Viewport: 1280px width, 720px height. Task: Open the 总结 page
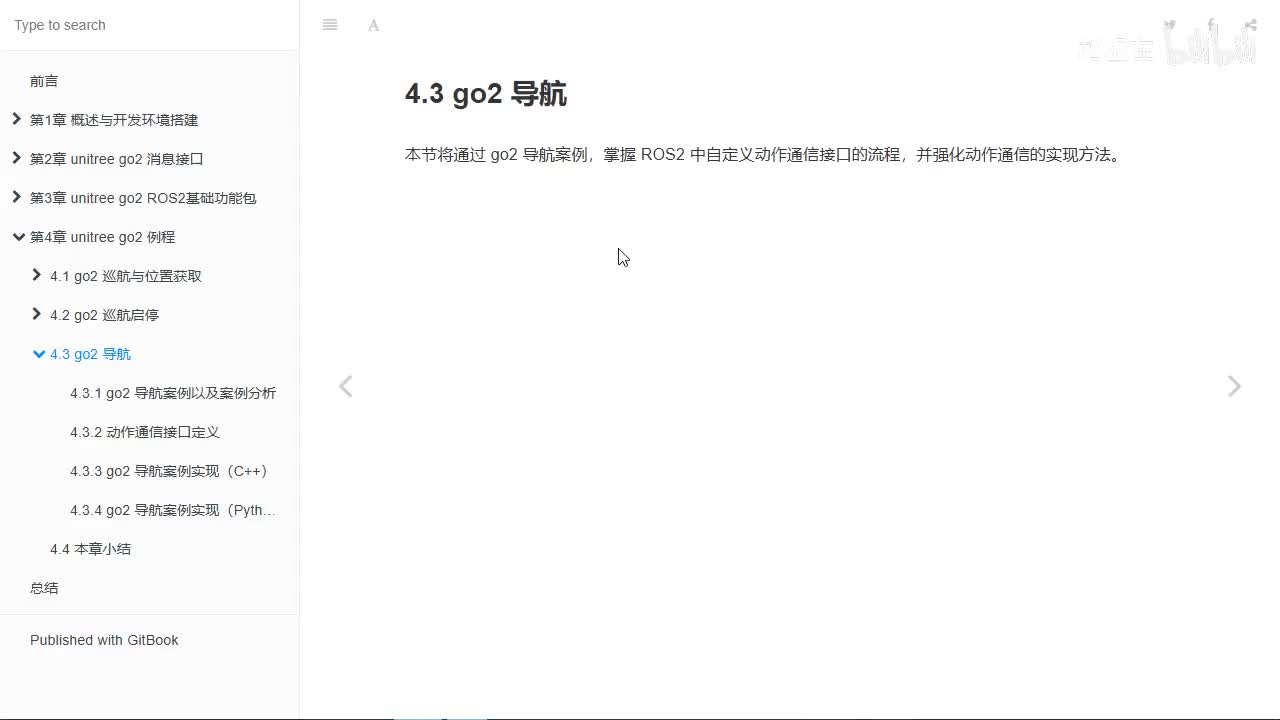click(x=44, y=588)
